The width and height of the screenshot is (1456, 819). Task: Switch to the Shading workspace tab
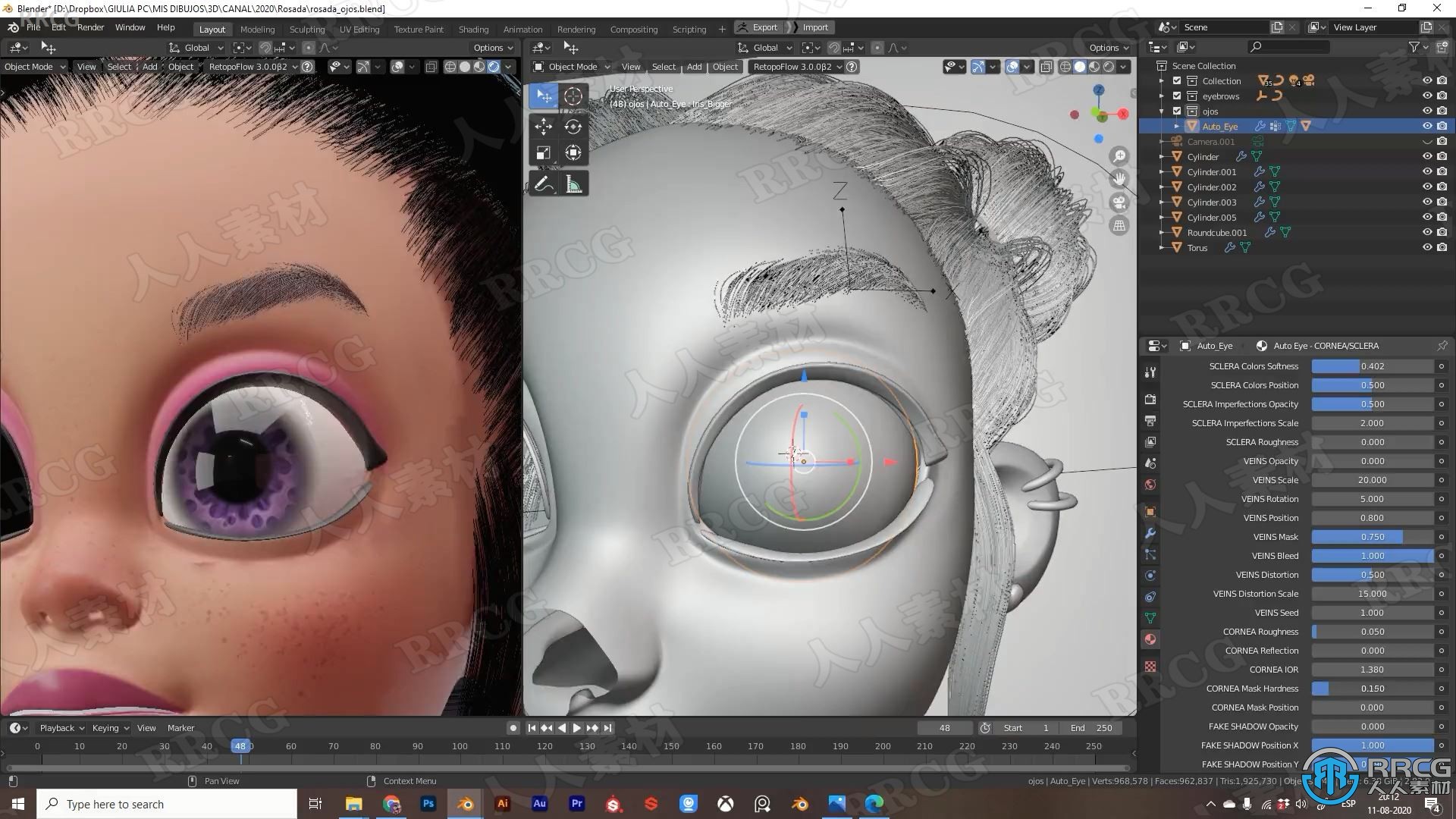[x=473, y=29]
